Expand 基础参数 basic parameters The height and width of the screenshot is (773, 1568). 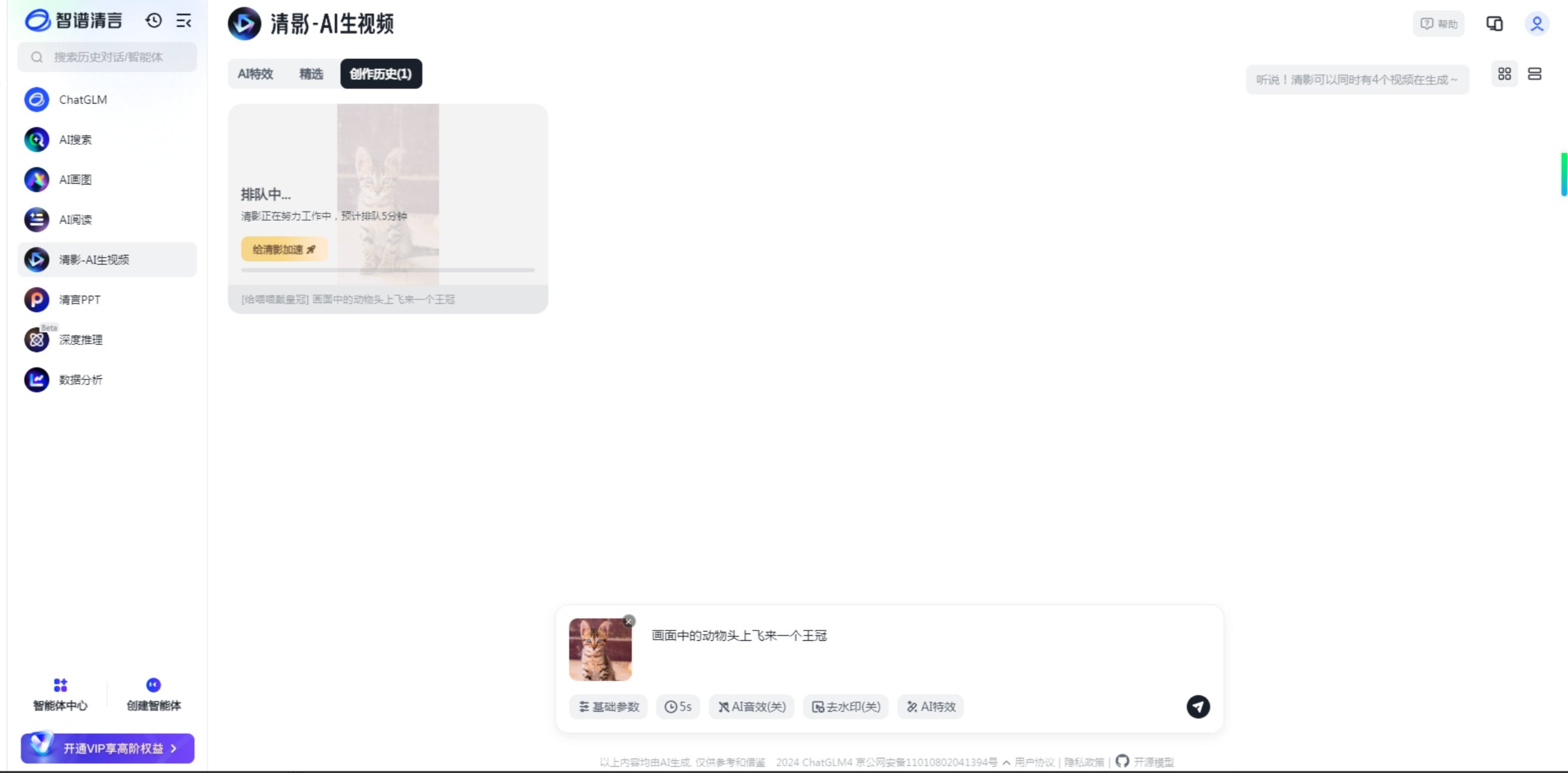(x=608, y=706)
